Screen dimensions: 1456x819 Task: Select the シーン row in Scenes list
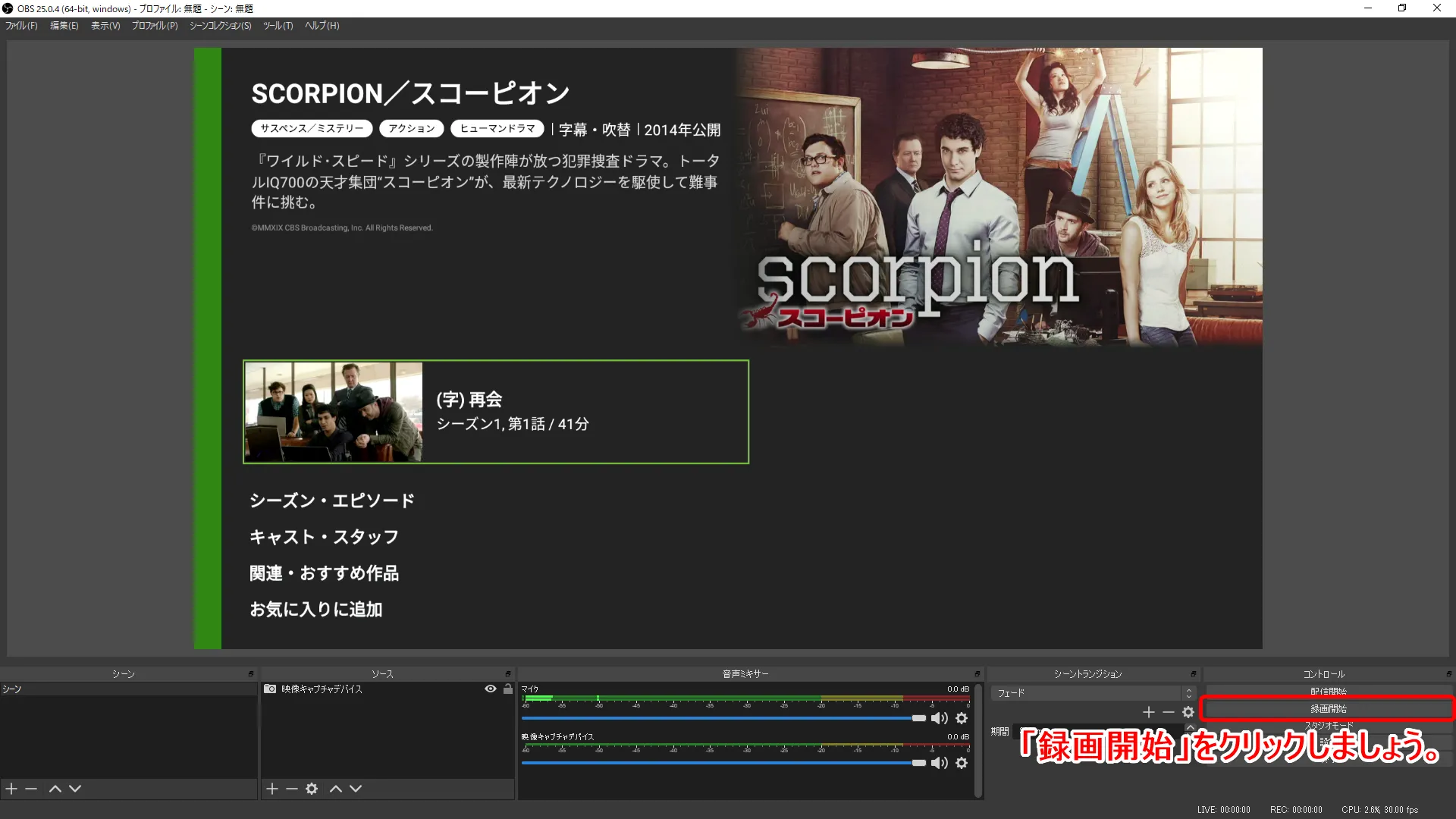pyautogui.click(x=129, y=689)
